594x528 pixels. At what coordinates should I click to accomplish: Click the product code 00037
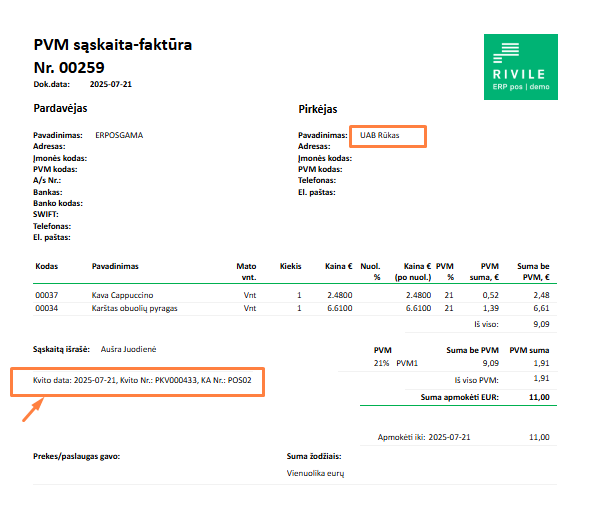pyautogui.click(x=47, y=295)
